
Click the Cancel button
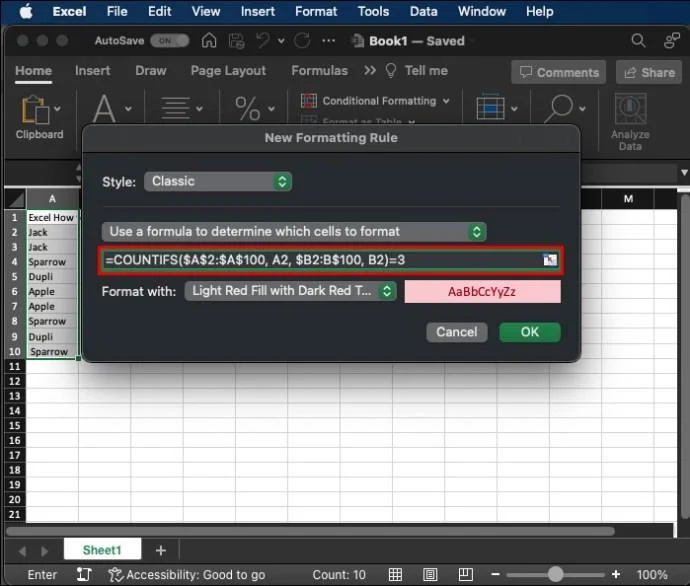pyautogui.click(x=456, y=332)
